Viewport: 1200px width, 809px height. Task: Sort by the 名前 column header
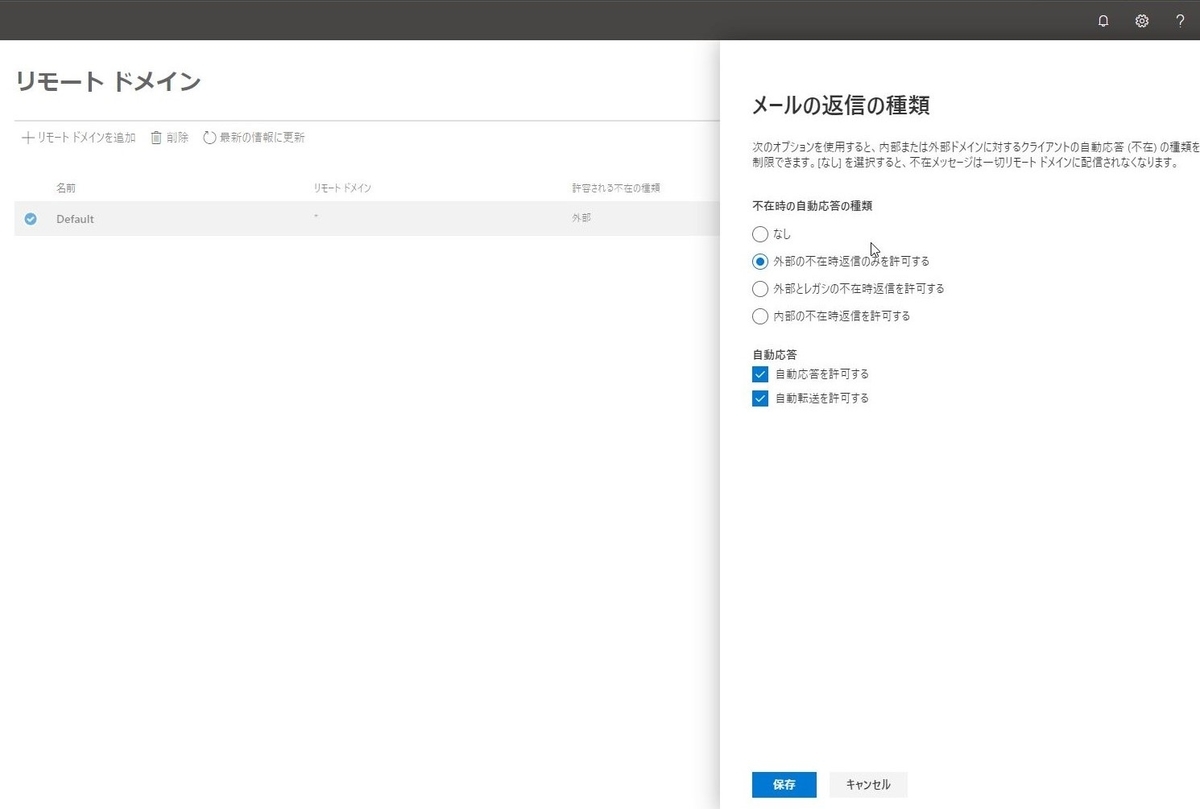coord(66,187)
